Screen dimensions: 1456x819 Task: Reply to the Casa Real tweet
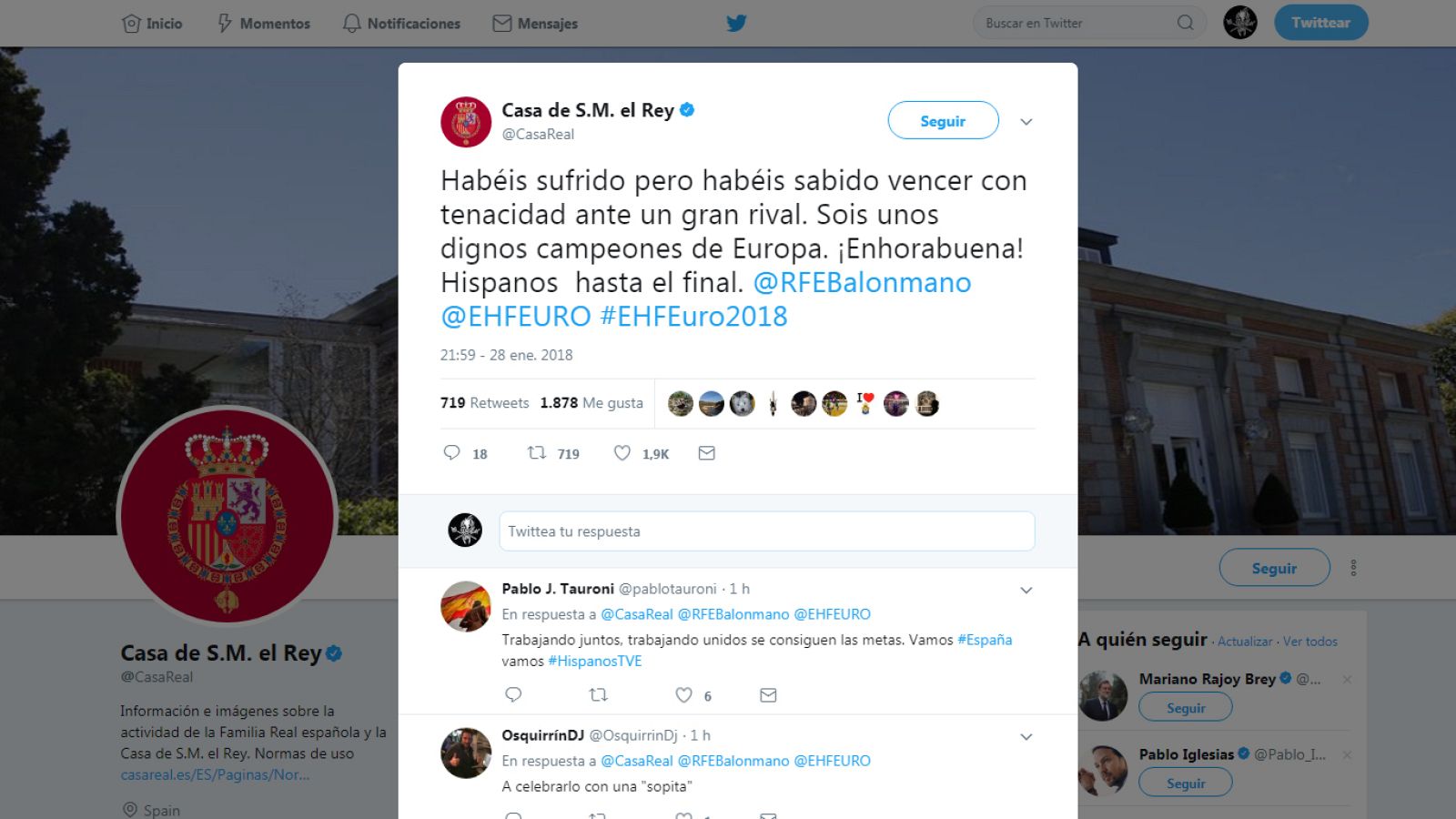(x=451, y=452)
